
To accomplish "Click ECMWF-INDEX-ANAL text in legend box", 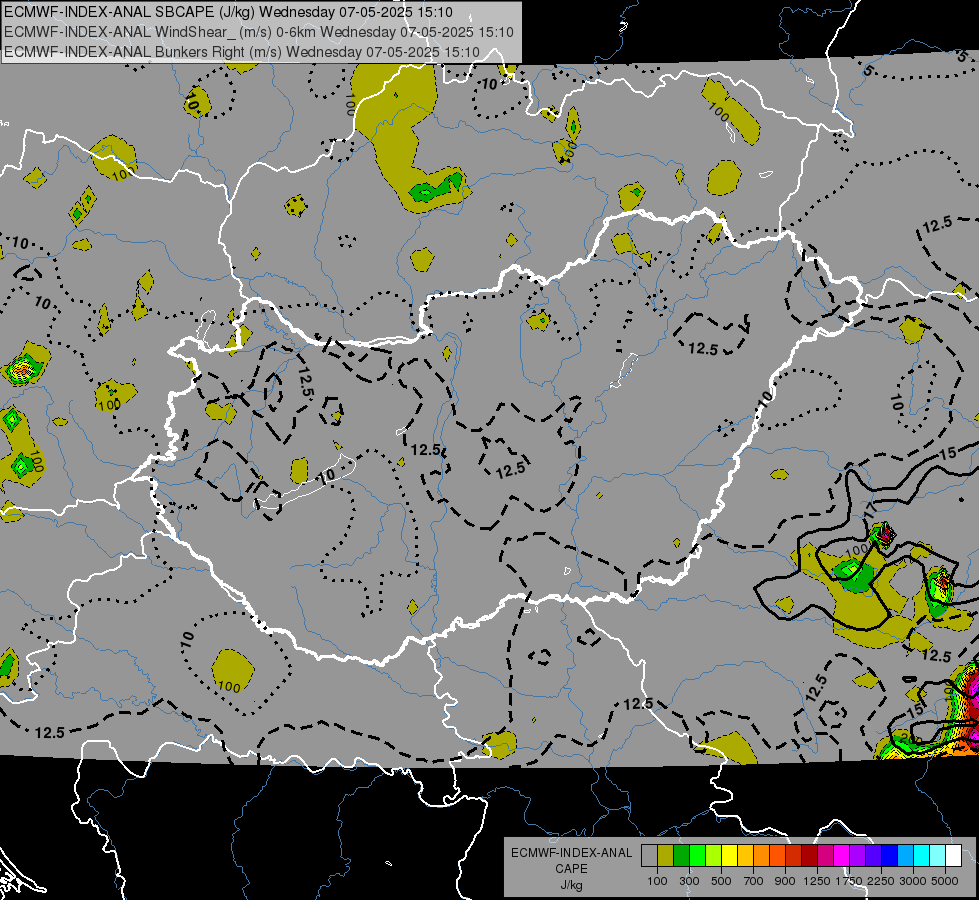I will click(571, 853).
